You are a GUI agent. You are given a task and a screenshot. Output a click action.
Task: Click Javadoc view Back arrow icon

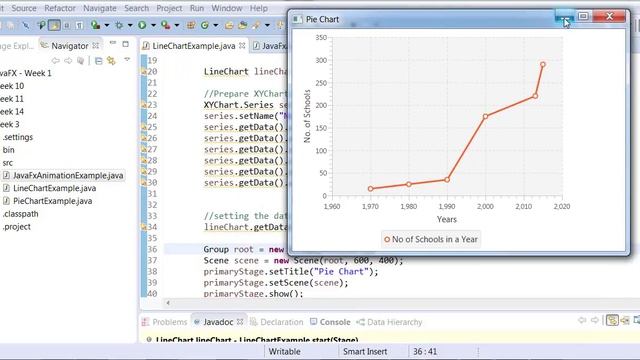pos(582,320)
